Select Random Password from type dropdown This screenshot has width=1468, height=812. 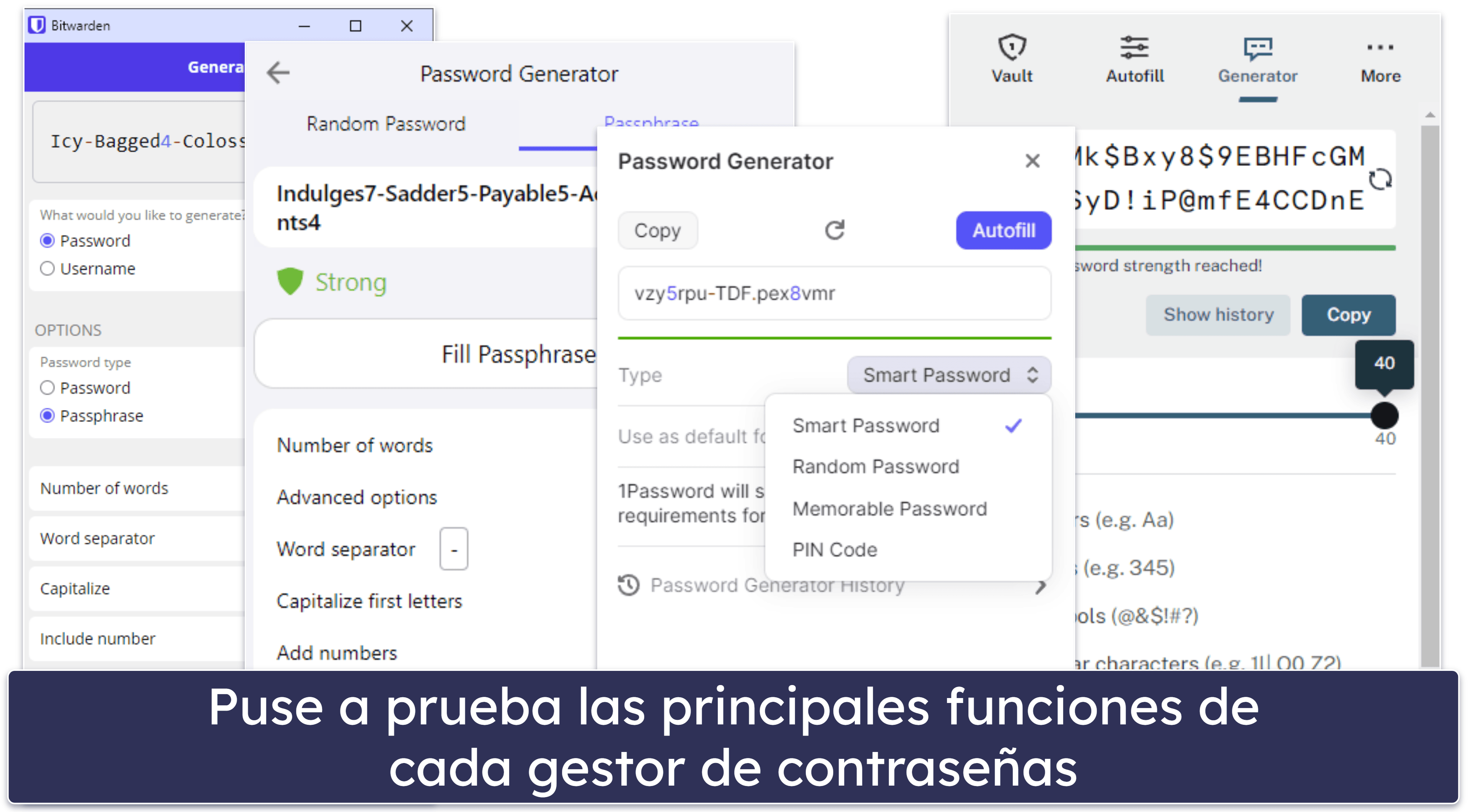tap(875, 466)
